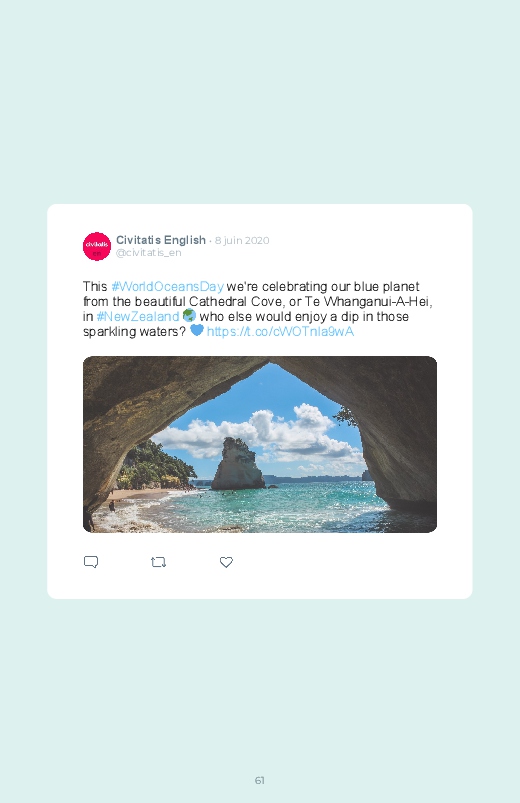Open the Civitatis English profile name
This screenshot has width=520, height=803.
click(161, 240)
